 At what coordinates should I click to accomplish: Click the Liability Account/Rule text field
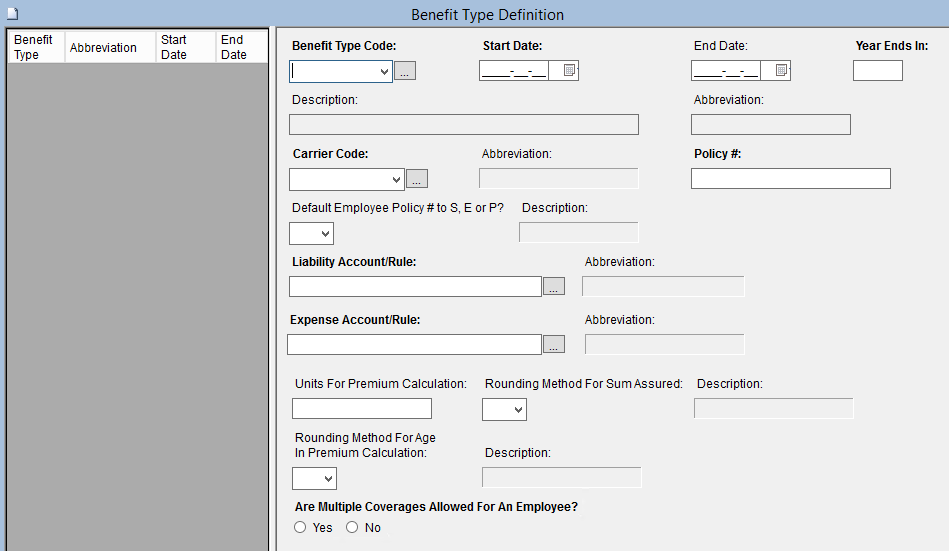pos(414,287)
